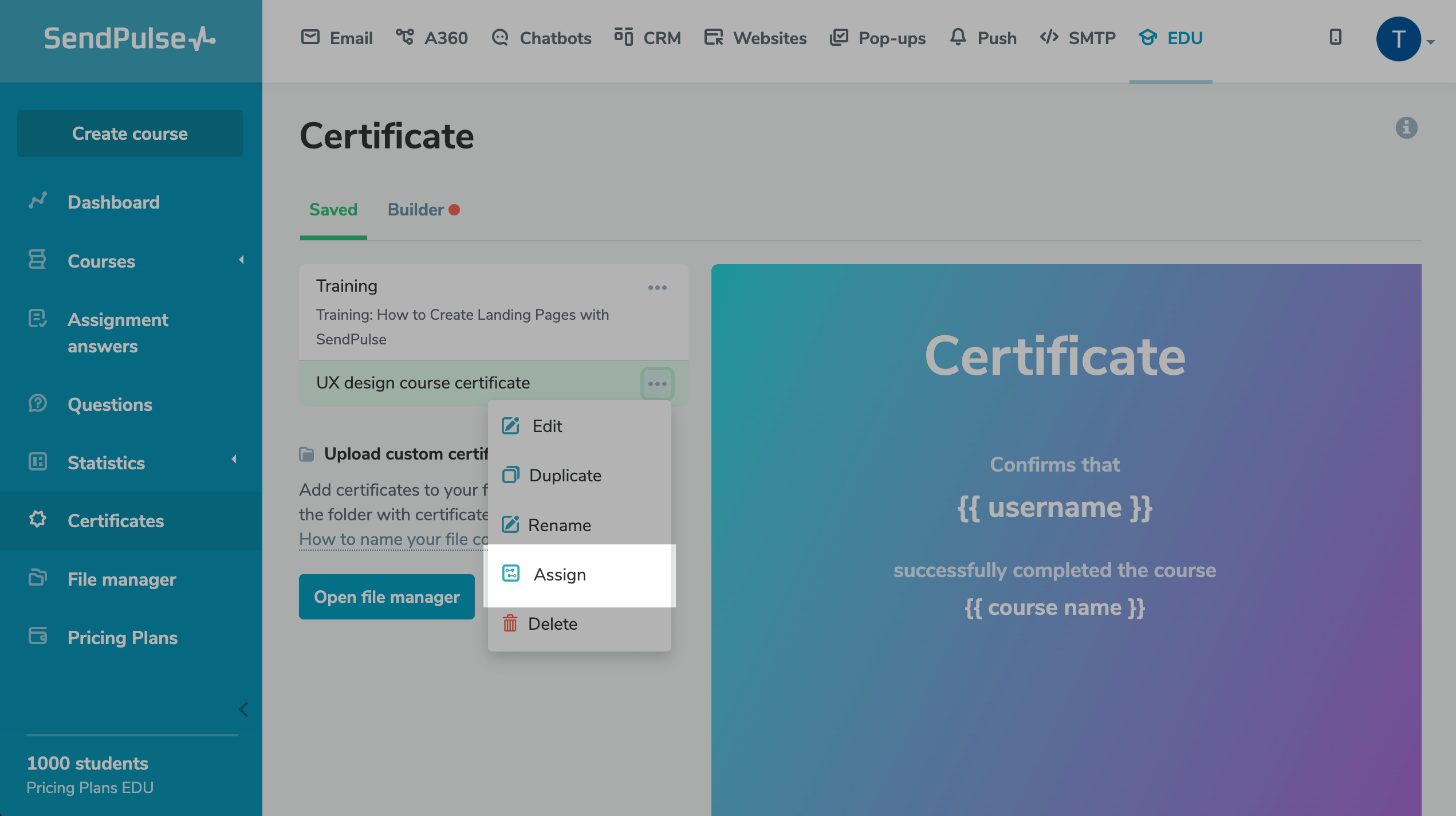Click the trash icon beside Delete

(510, 623)
